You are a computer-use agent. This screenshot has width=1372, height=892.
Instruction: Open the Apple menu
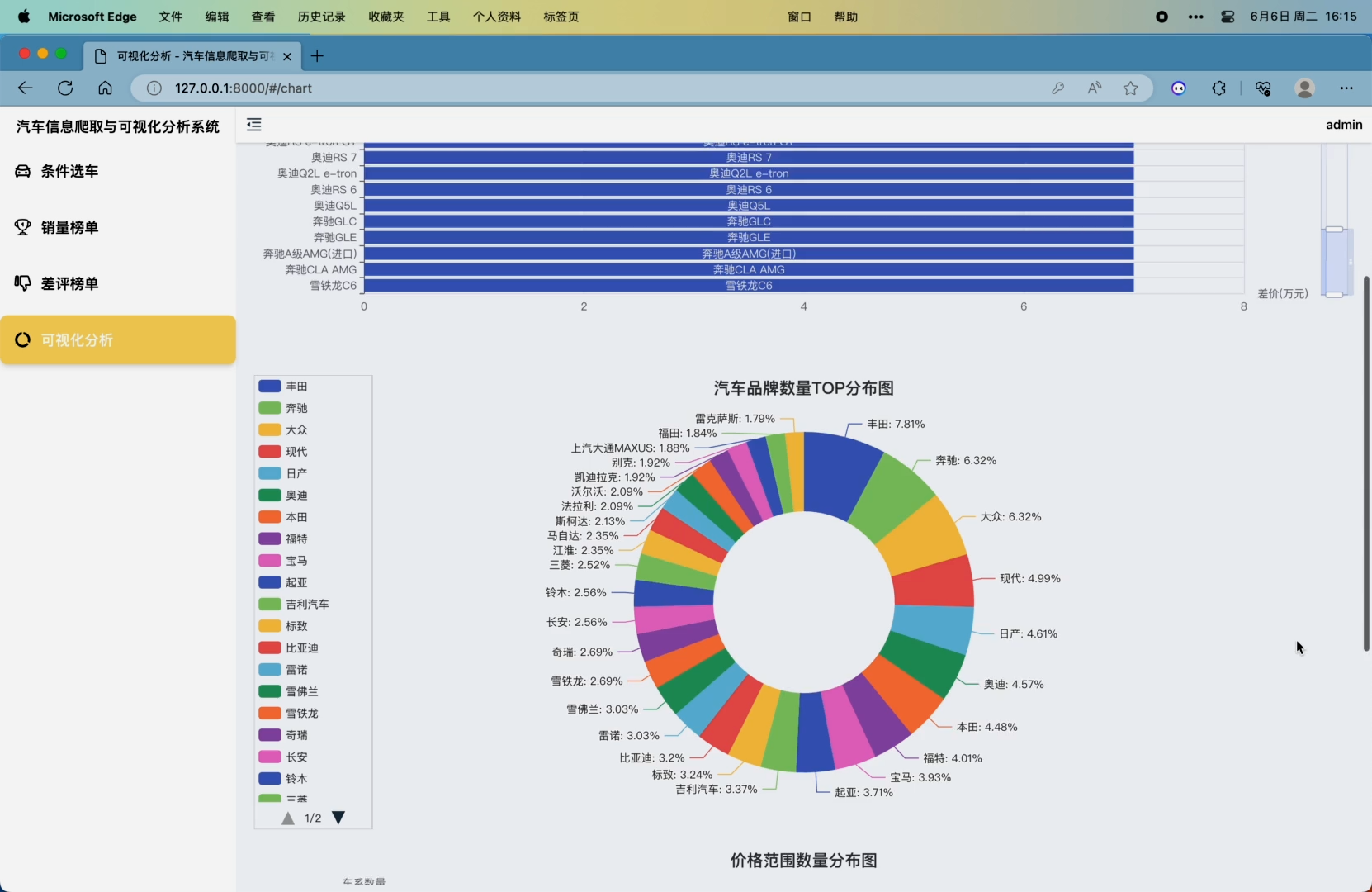(24, 17)
